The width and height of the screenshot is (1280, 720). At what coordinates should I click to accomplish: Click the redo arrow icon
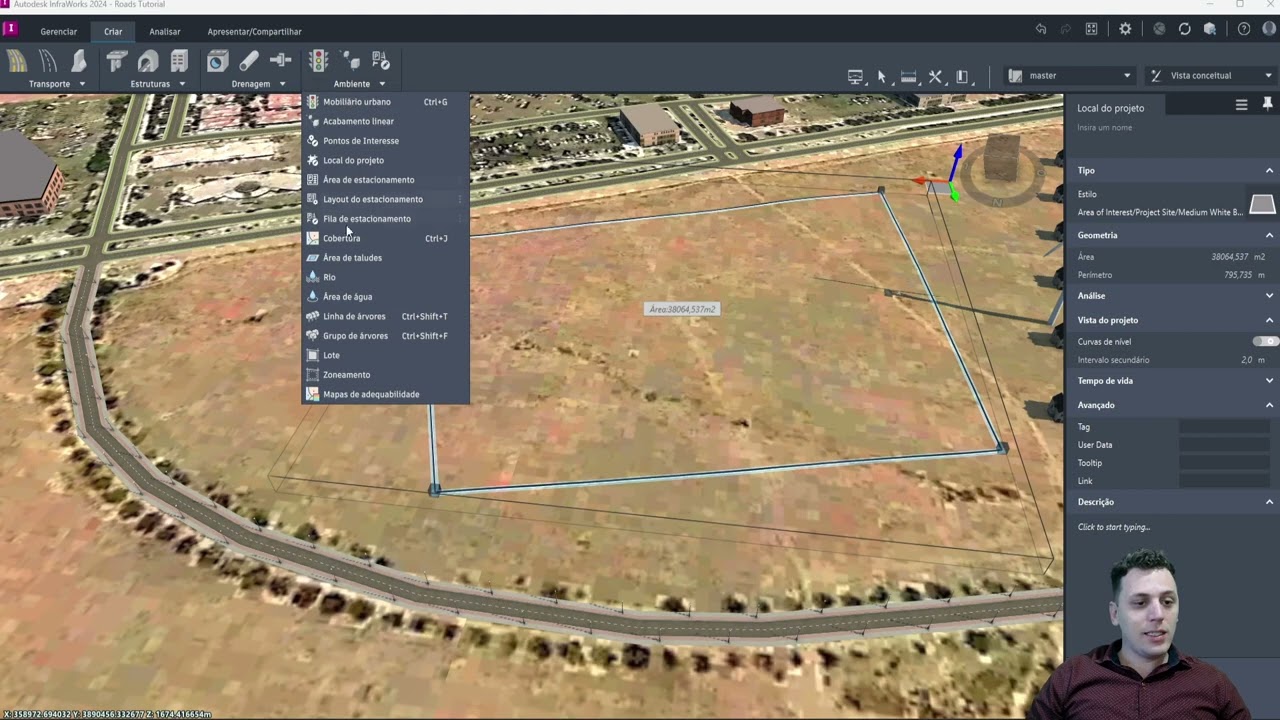click(x=1066, y=29)
